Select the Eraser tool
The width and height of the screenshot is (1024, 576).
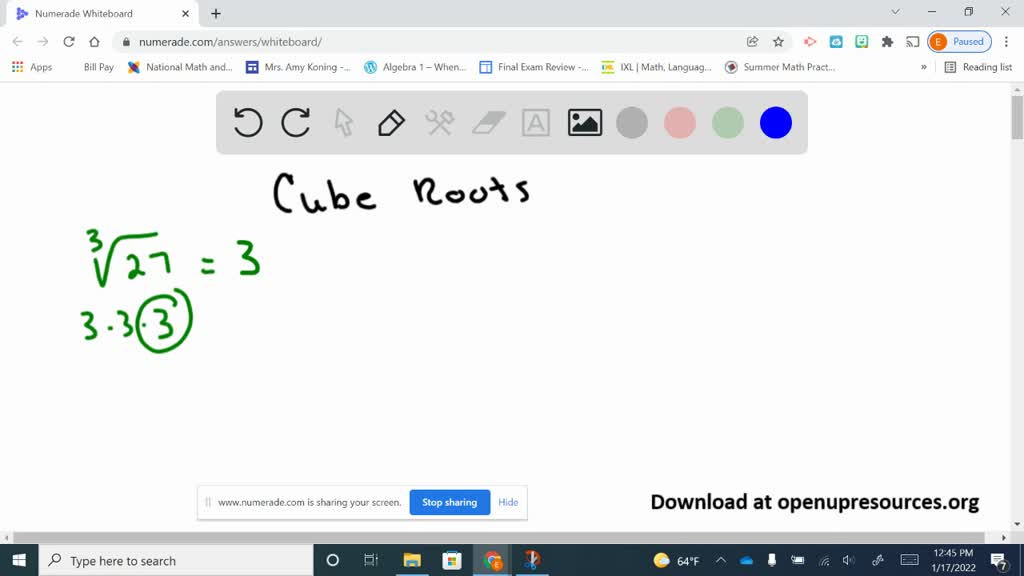tap(487, 122)
